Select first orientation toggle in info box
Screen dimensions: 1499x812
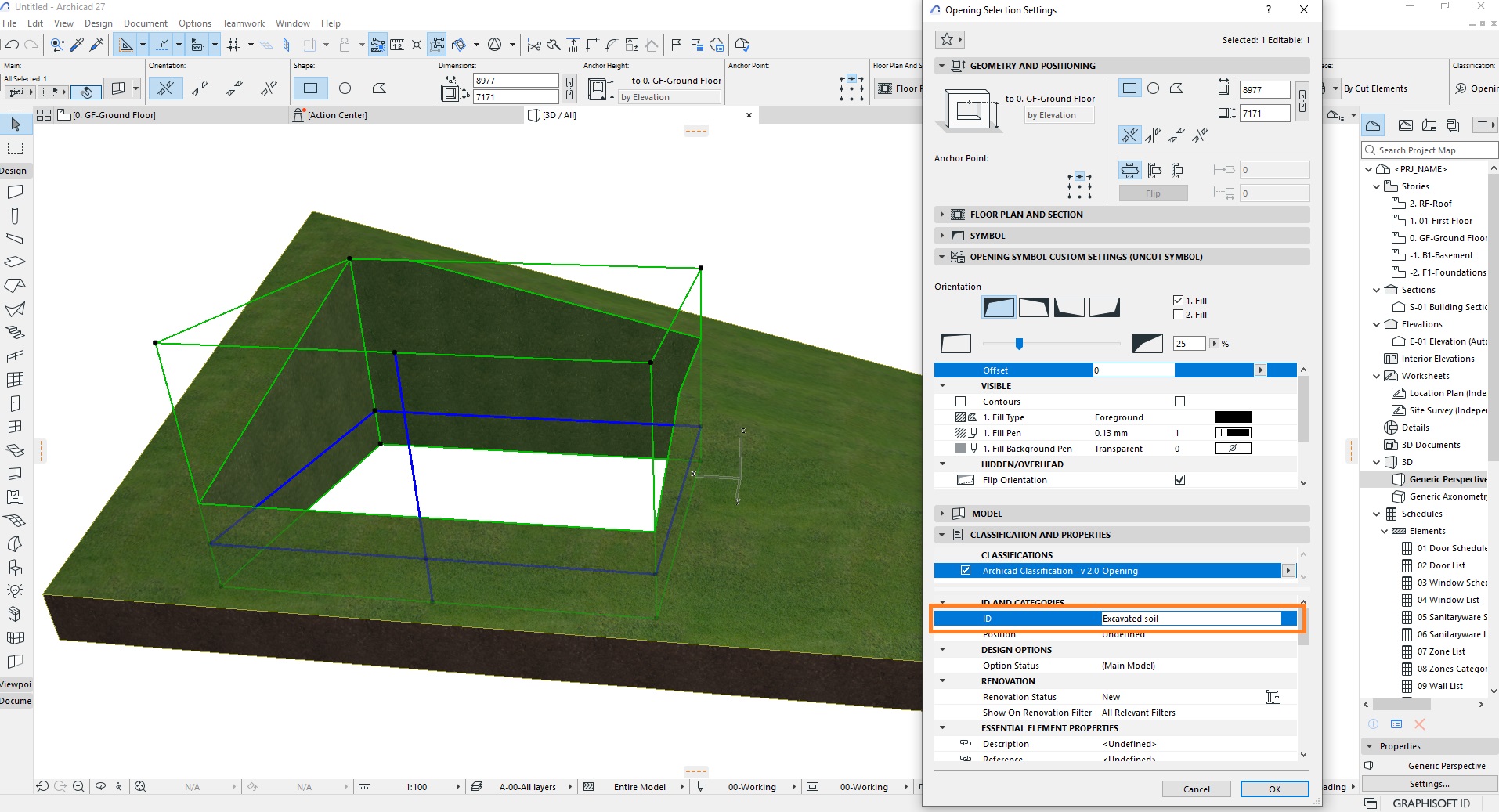tap(166, 88)
